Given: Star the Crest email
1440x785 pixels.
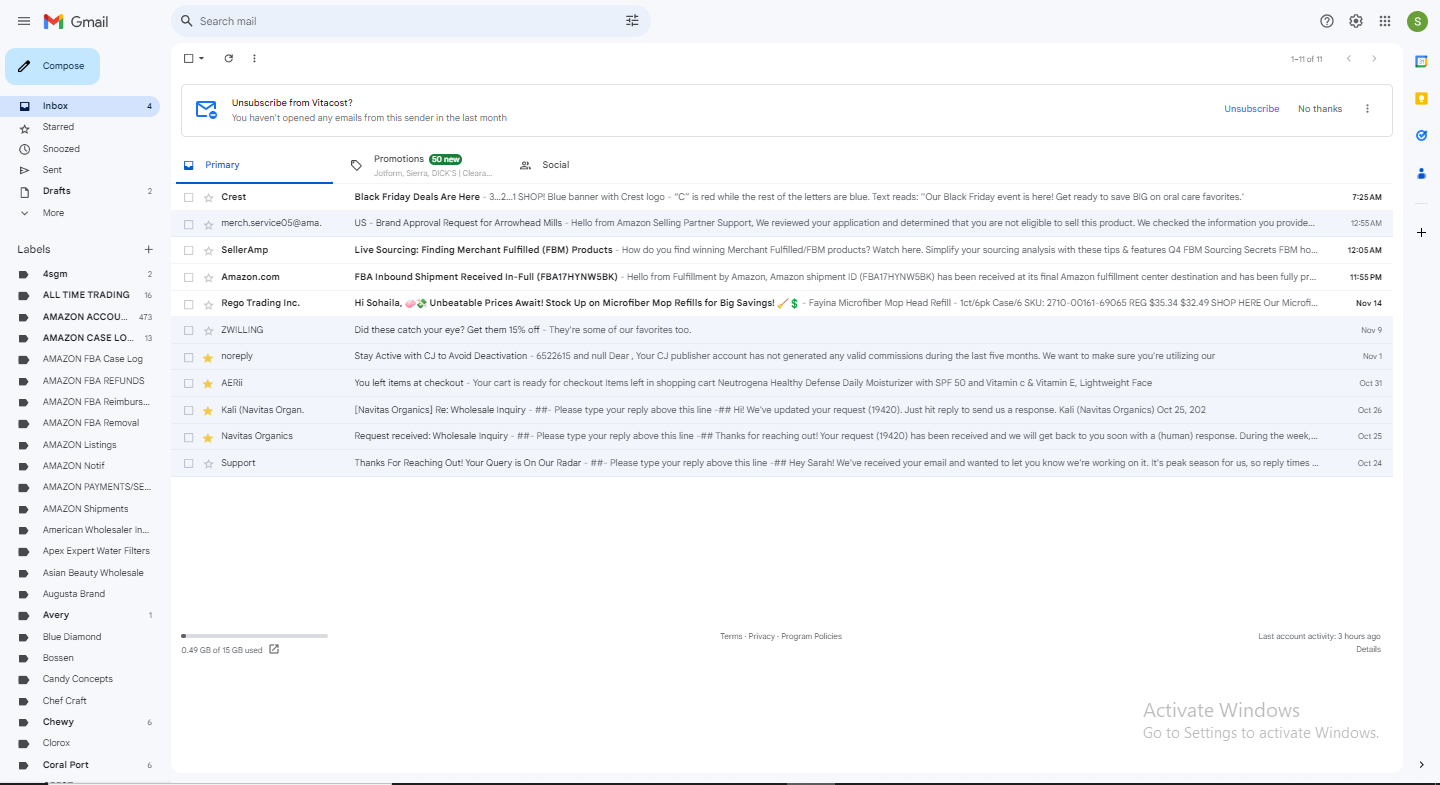Looking at the screenshot, I should tap(208, 198).
